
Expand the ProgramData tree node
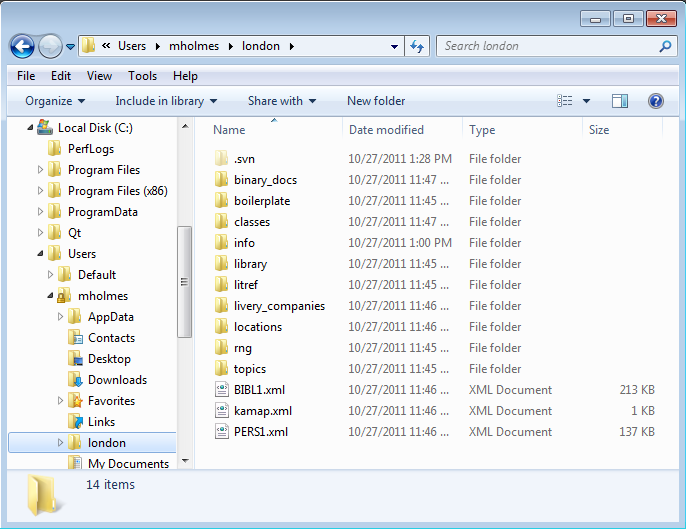(40, 211)
